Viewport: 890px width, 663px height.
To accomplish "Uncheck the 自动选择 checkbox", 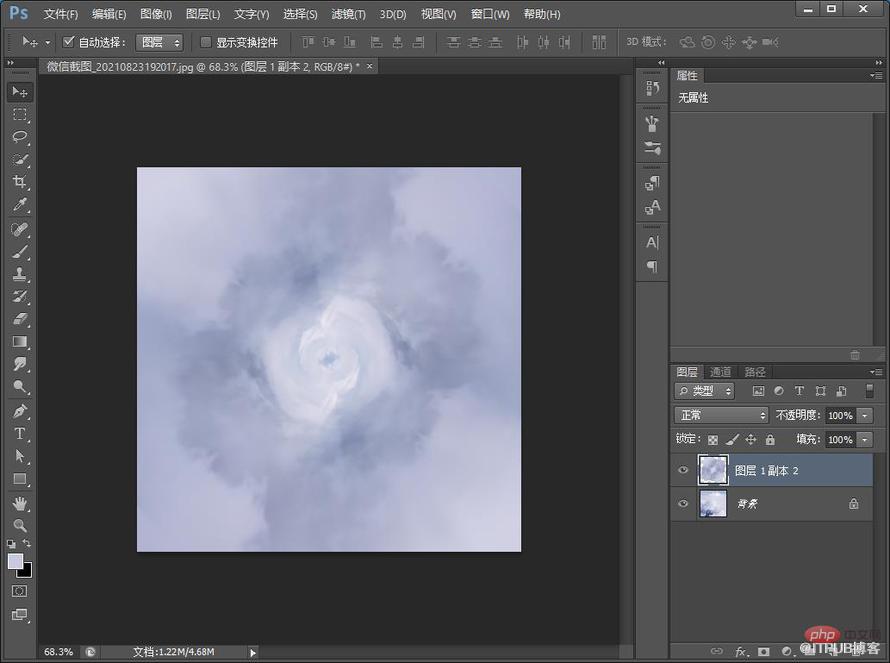I will pyautogui.click(x=69, y=41).
